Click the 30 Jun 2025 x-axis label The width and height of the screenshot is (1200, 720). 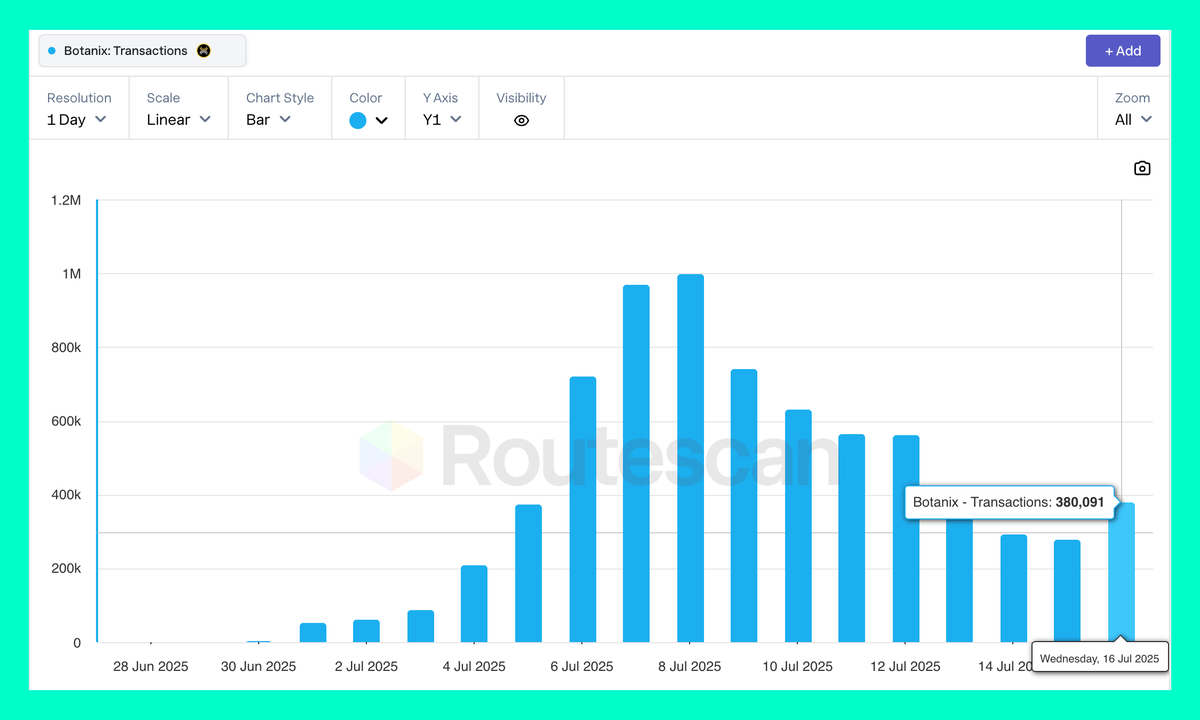click(259, 666)
